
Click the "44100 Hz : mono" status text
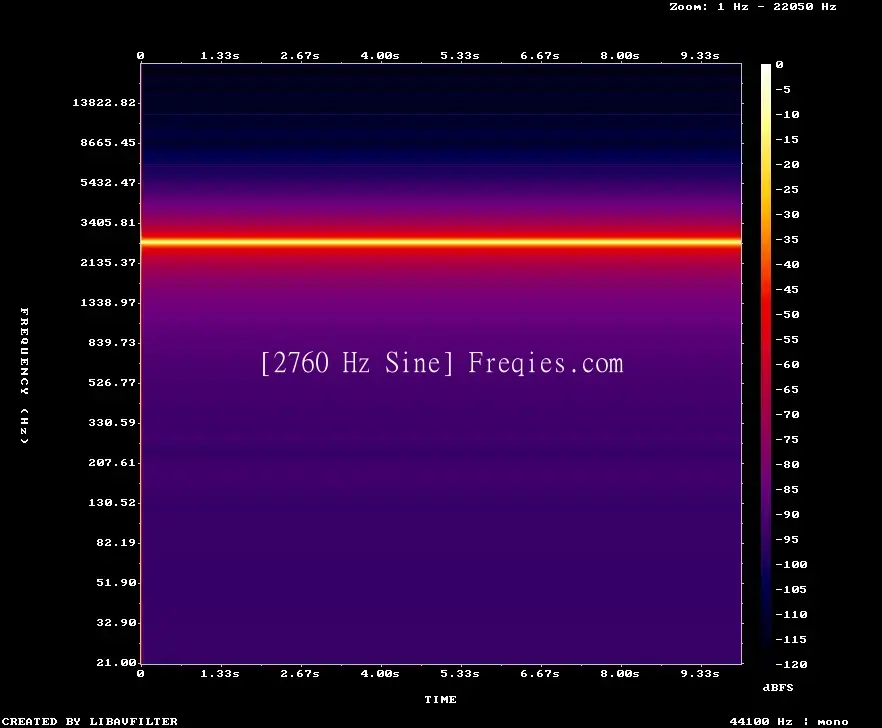click(789, 721)
